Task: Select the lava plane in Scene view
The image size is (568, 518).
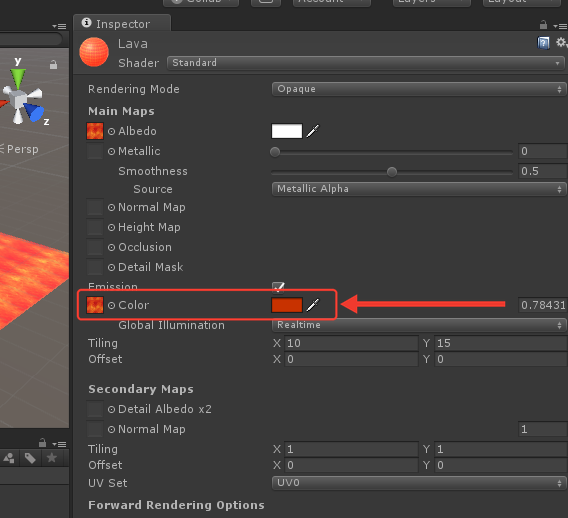Action: point(29,277)
